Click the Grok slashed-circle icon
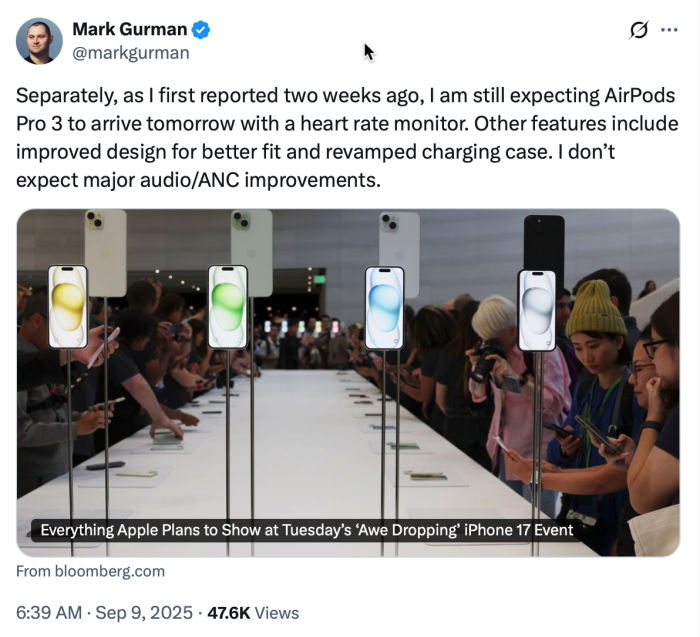Screen dimensions: 700x637 pyautogui.click(x=639, y=31)
